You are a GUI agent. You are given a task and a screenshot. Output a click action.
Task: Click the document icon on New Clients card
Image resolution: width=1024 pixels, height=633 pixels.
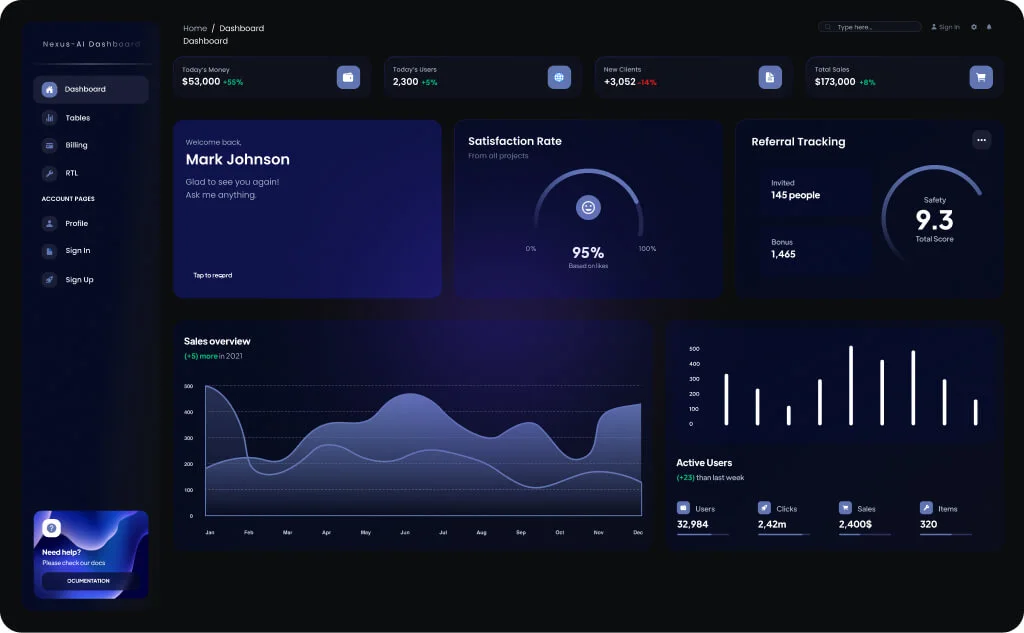coord(770,77)
